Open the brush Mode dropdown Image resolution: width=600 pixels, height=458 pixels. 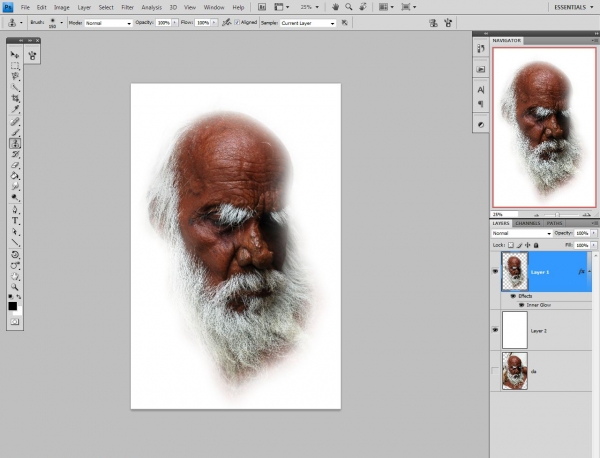pyautogui.click(x=108, y=23)
